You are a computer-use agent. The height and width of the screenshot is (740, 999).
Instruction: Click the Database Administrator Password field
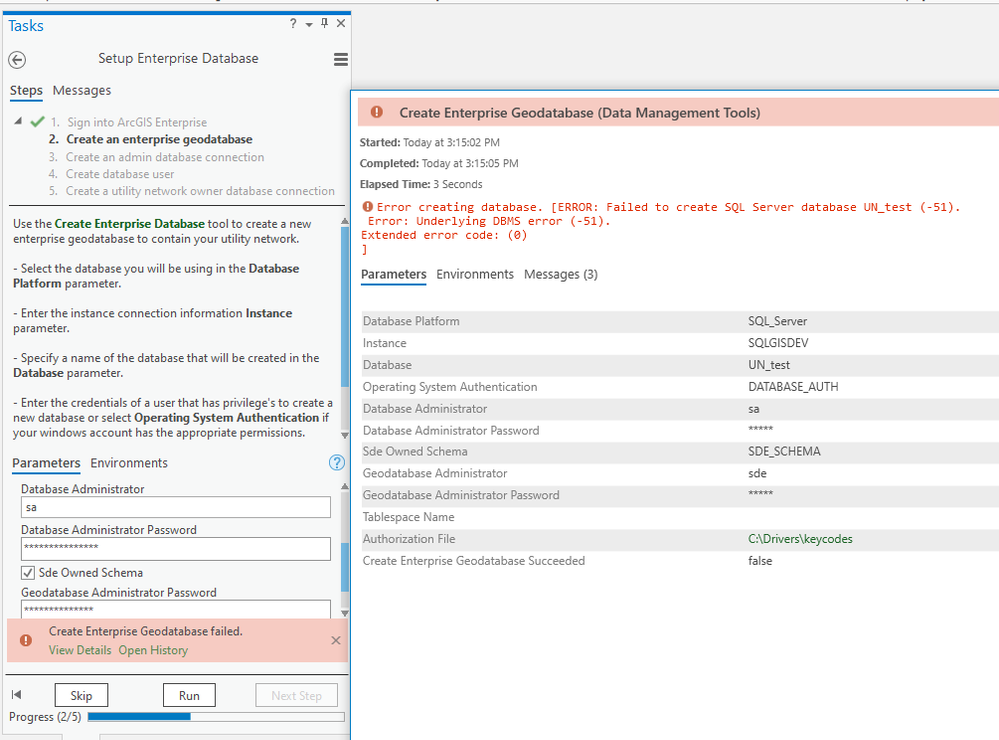176,549
